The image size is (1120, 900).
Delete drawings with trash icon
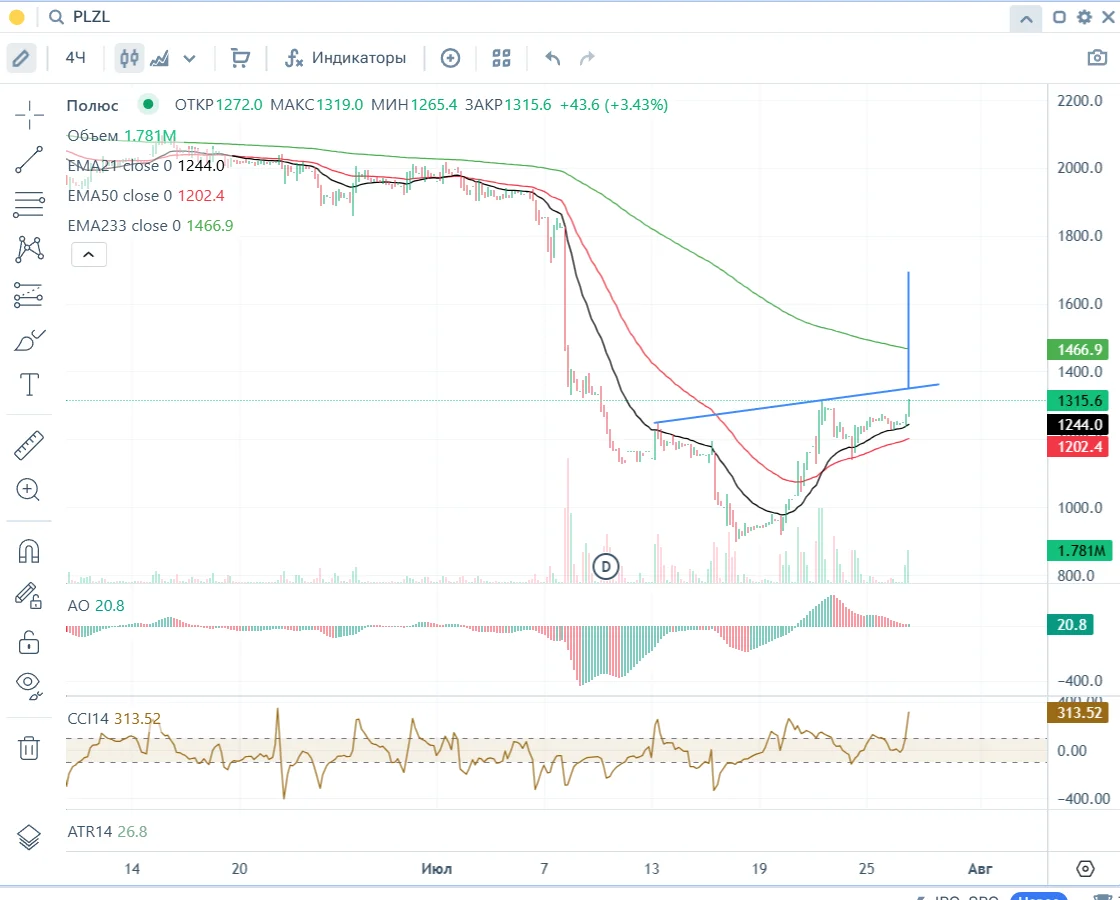(x=29, y=748)
